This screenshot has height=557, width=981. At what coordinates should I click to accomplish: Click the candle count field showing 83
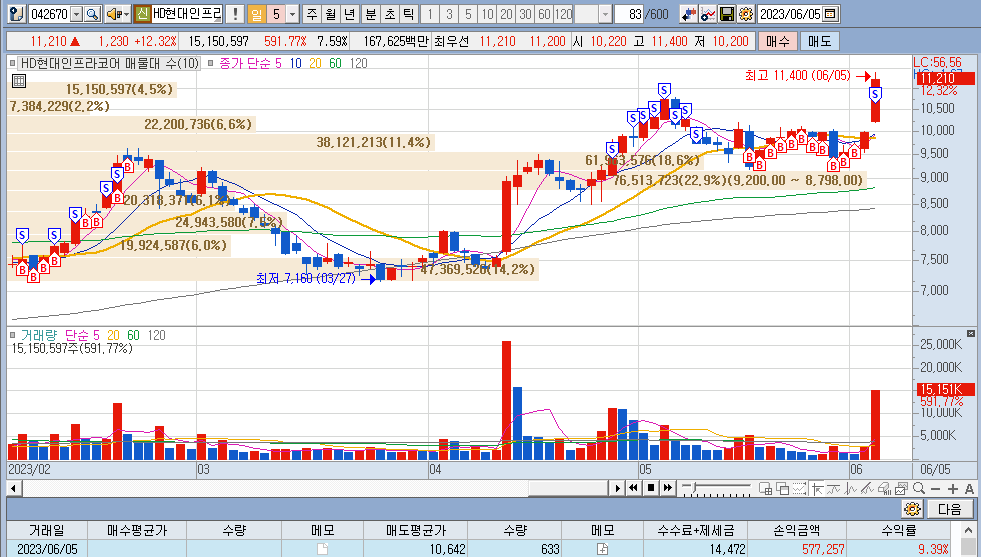coord(629,14)
